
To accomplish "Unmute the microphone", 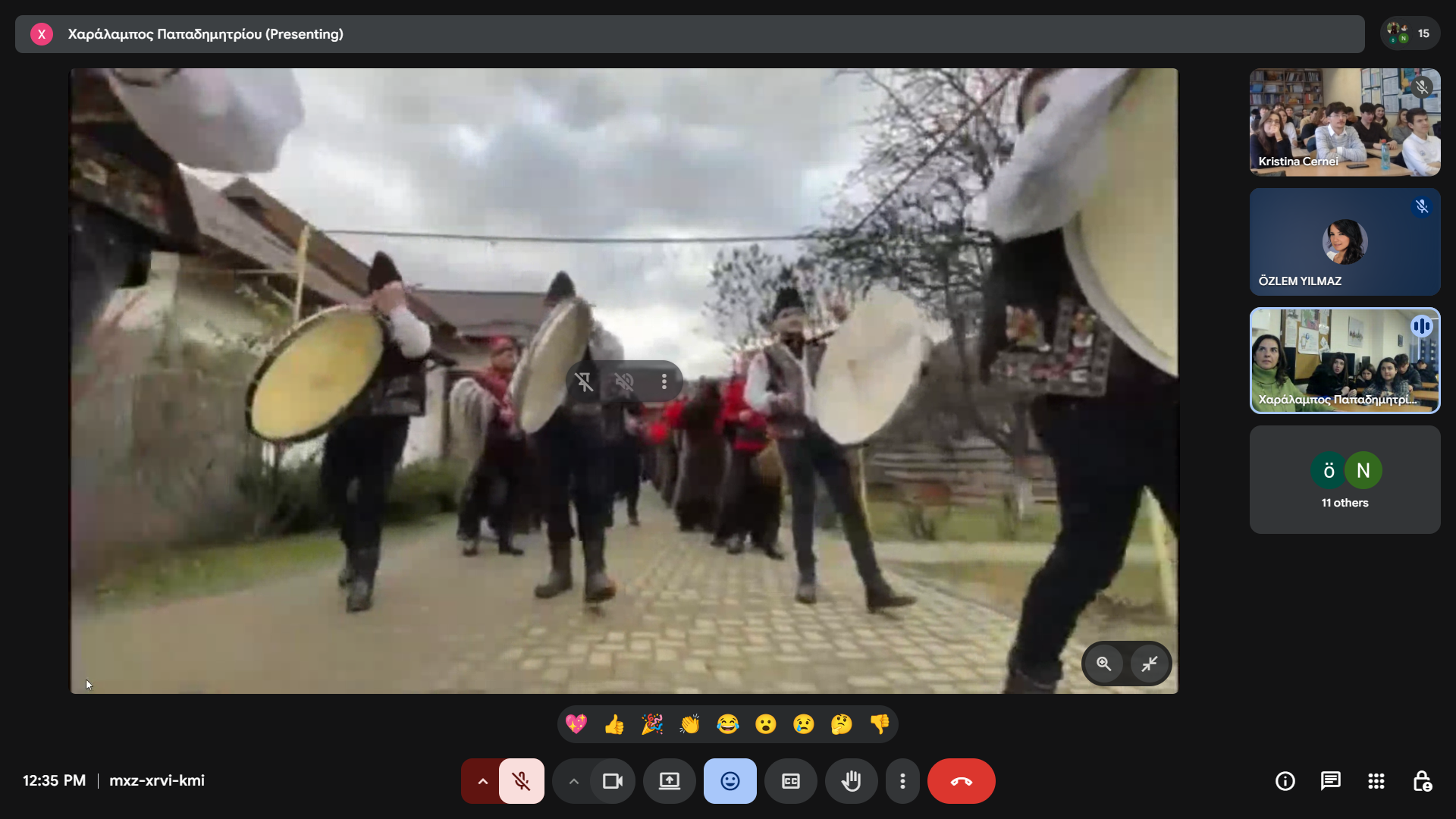I will pyautogui.click(x=521, y=781).
